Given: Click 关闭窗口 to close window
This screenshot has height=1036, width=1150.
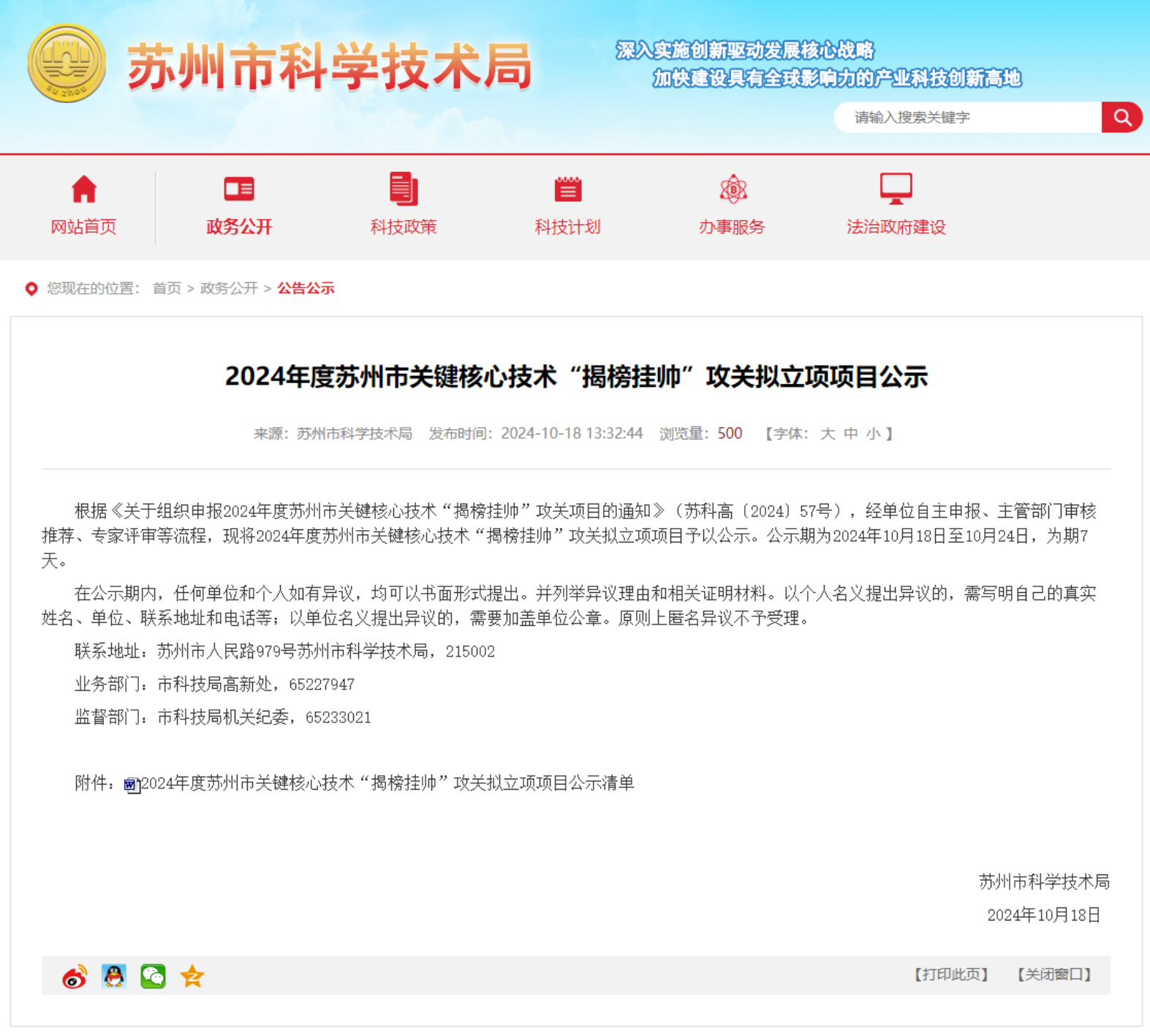Looking at the screenshot, I should [x=1053, y=975].
